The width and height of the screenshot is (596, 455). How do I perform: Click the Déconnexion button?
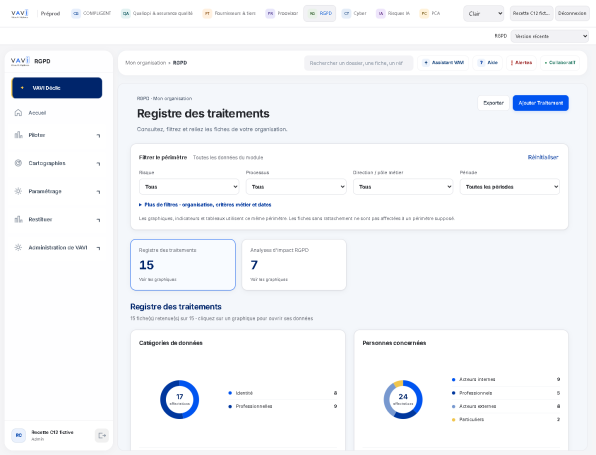point(572,13)
